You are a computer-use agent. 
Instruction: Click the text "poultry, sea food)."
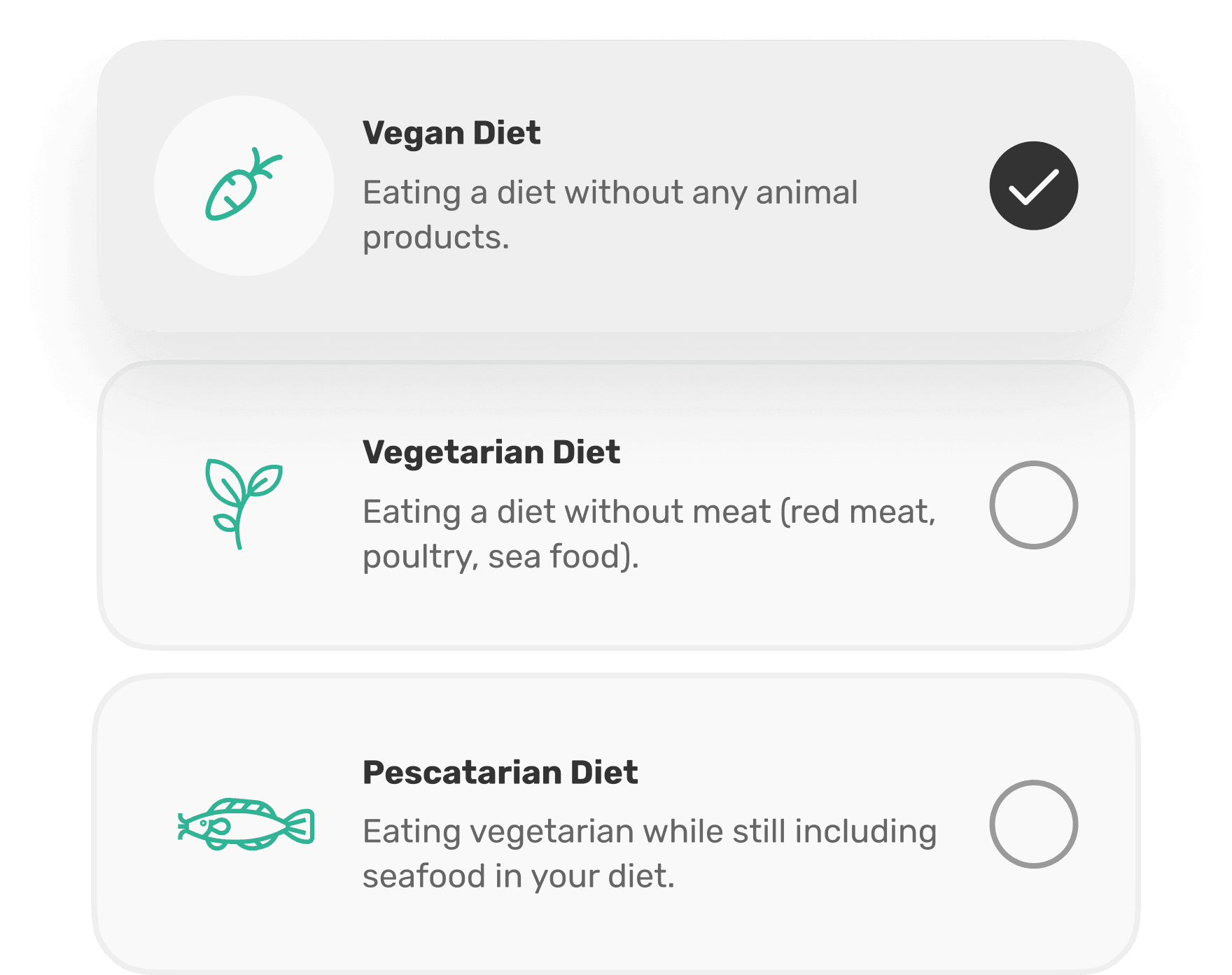(x=500, y=557)
